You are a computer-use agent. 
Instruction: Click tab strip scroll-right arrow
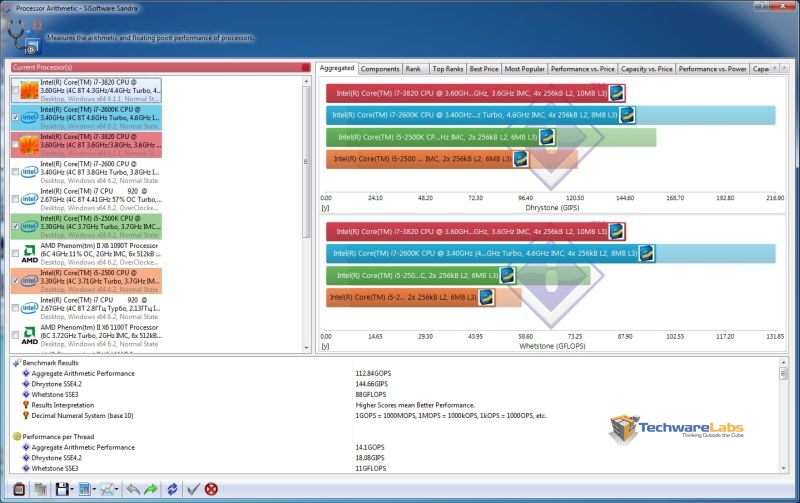click(784, 68)
